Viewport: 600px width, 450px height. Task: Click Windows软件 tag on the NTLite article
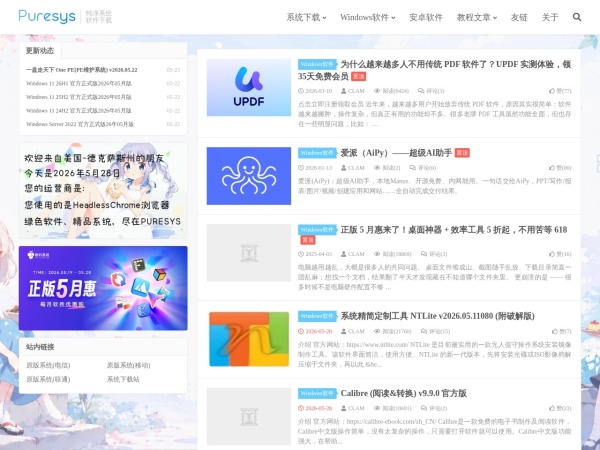[317, 316]
